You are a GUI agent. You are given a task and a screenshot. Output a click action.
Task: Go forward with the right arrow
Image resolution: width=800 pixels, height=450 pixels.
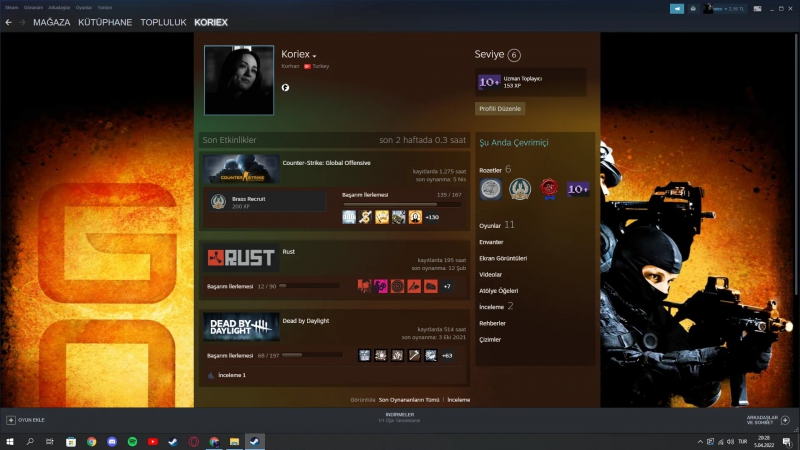22,22
